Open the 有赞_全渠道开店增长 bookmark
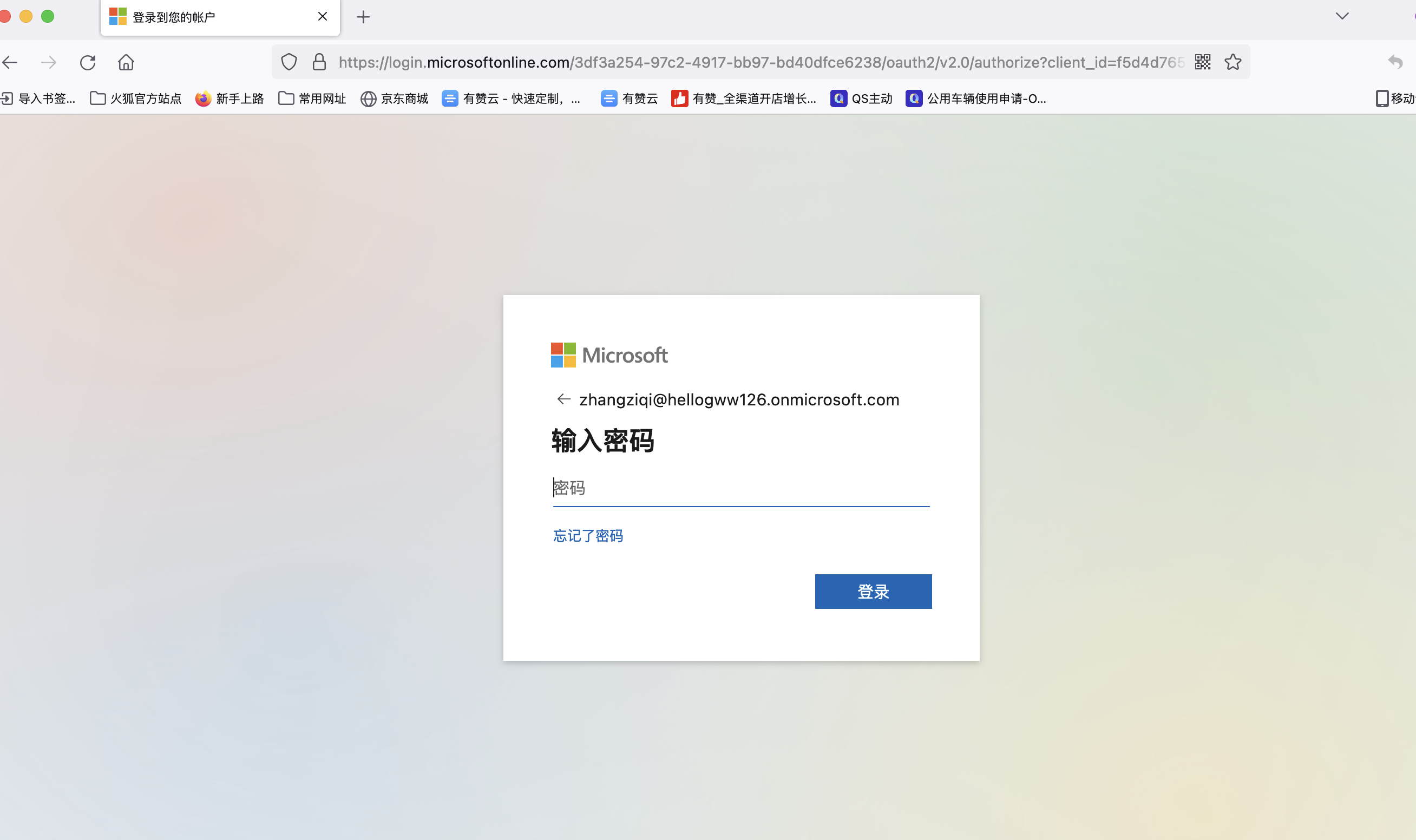 click(x=744, y=99)
